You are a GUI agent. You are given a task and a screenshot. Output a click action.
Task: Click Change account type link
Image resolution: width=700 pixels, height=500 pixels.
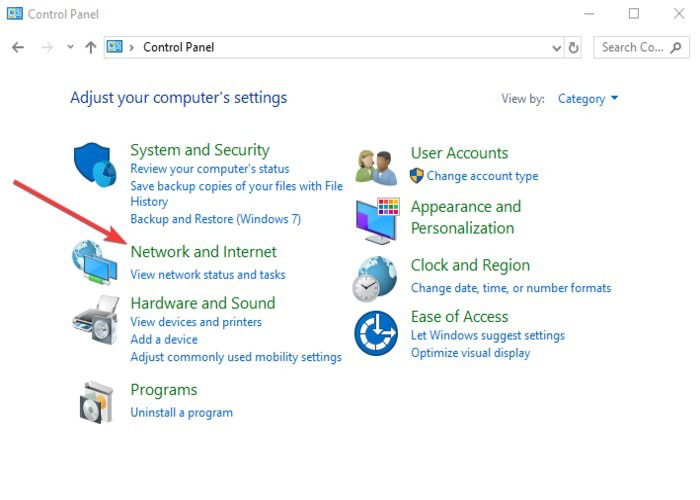(x=482, y=176)
